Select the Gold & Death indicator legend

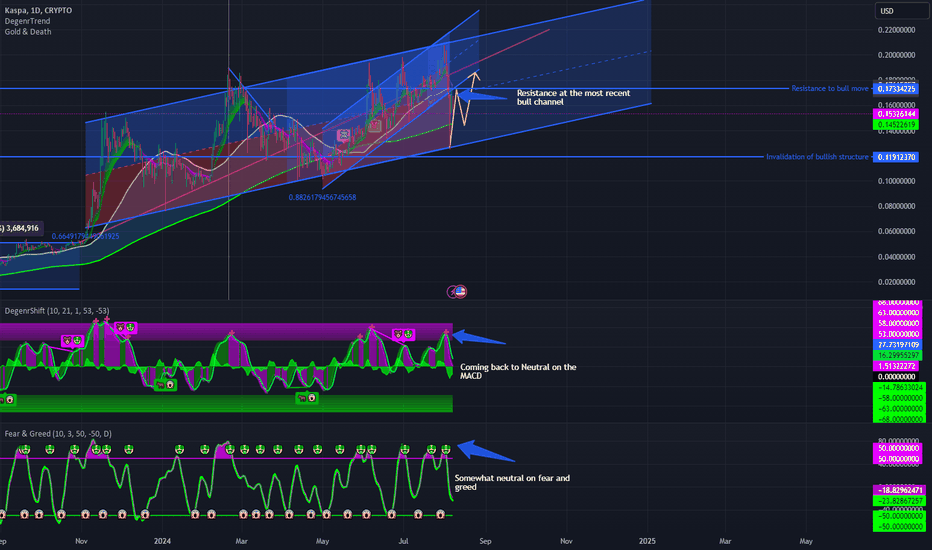tap(28, 32)
